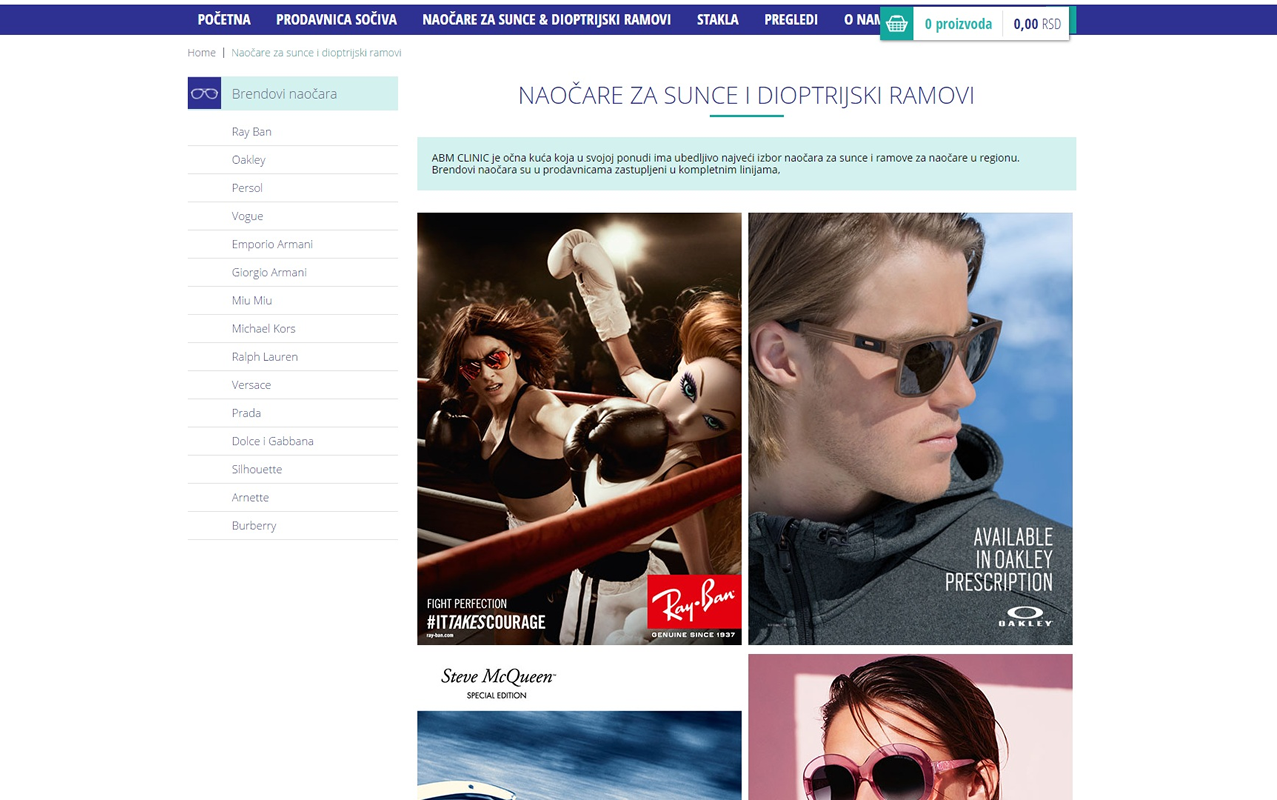Select the Silhouette brand link
Image resolution: width=1277 pixels, height=800 pixels.
point(257,469)
